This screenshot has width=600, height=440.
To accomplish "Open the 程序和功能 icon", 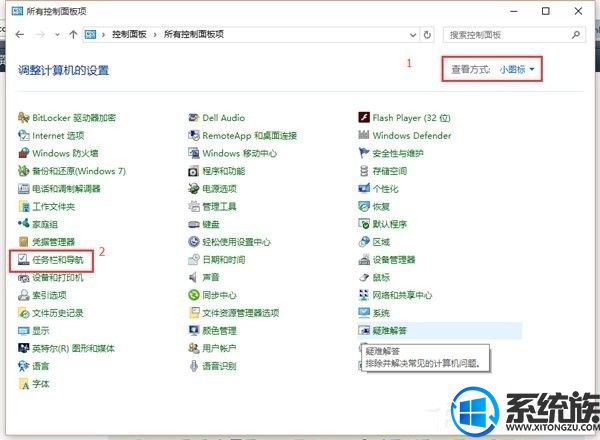I will pyautogui.click(x=194, y=171).
